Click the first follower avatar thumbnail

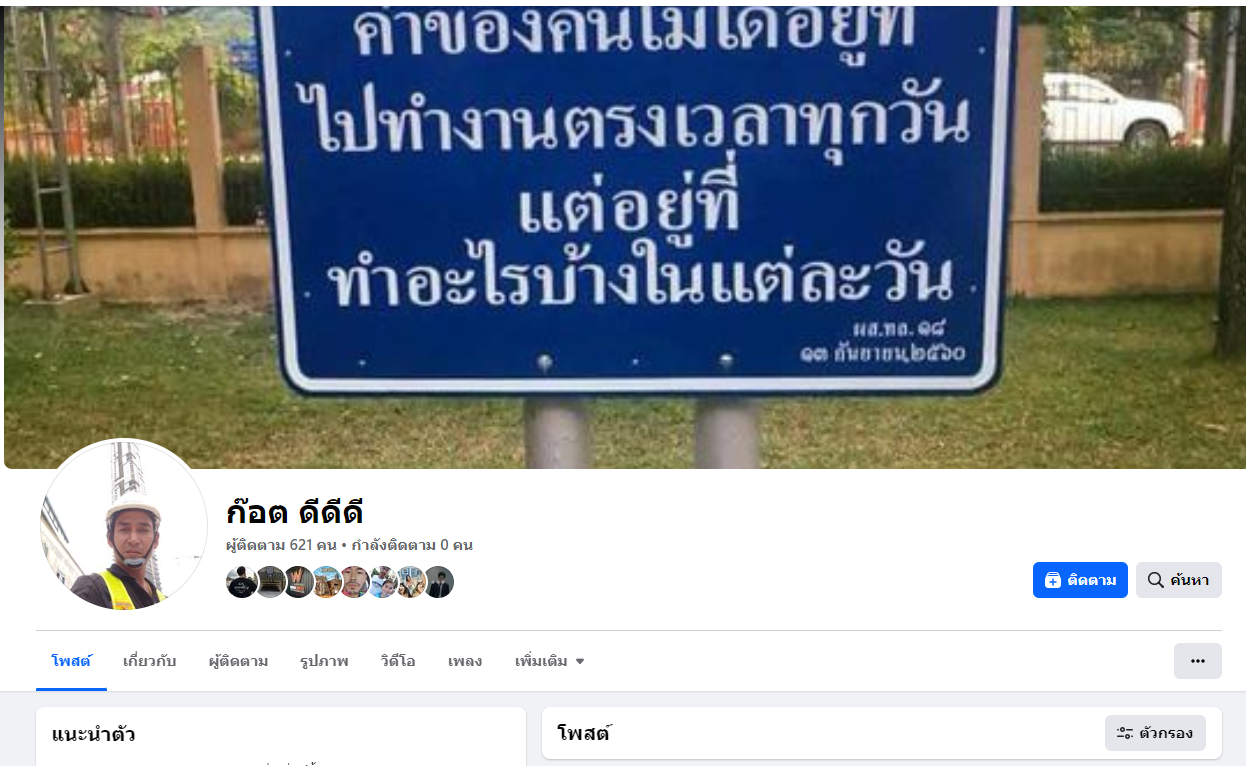click(x=242, y=582)
